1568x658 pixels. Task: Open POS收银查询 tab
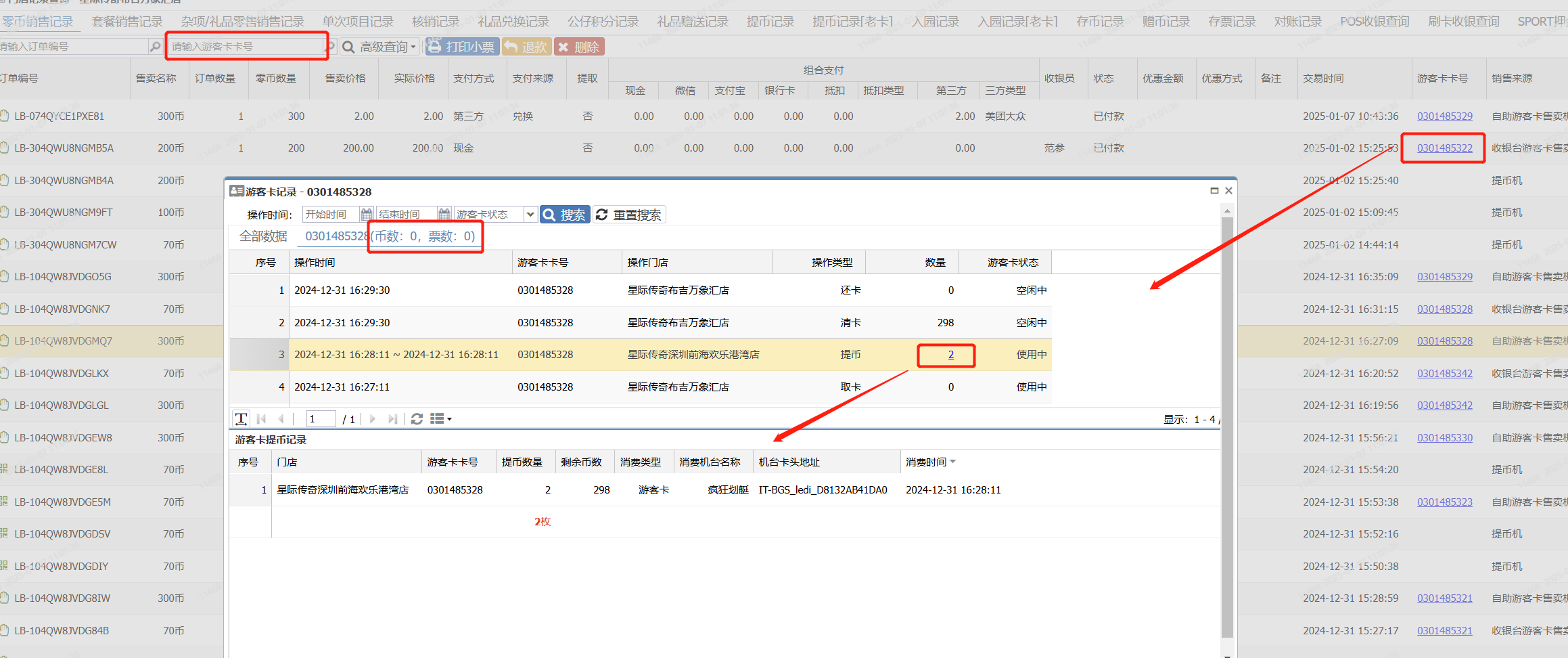coord(1375,22)
